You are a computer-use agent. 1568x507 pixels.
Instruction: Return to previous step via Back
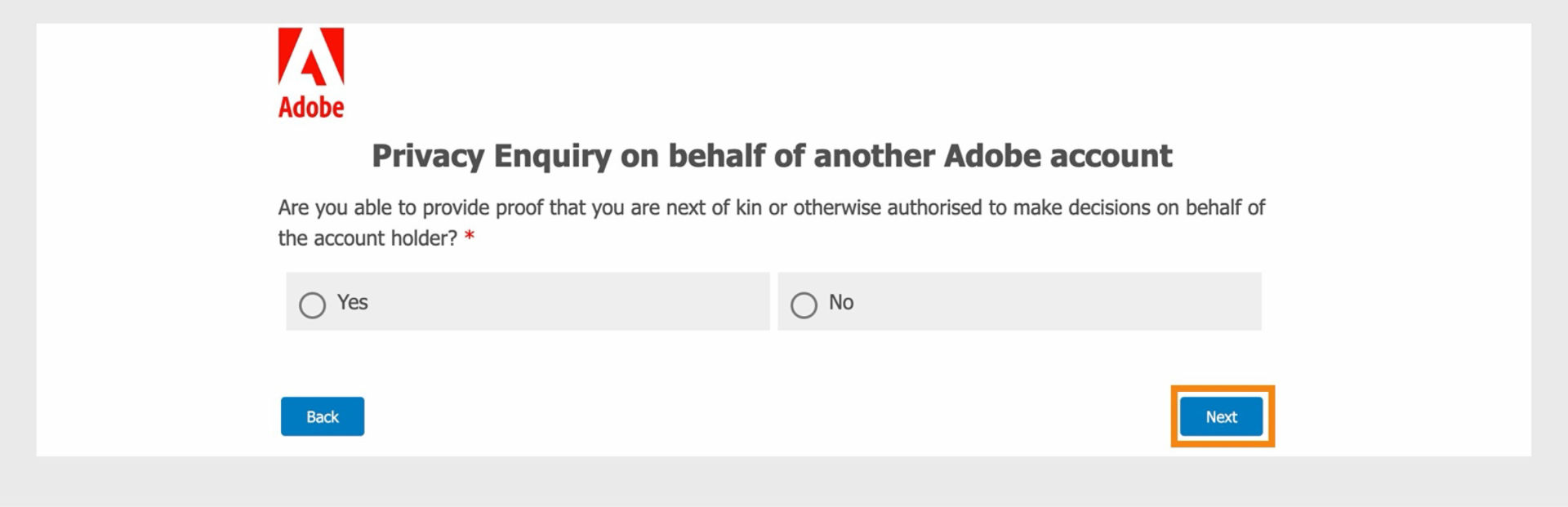(322, 416)
